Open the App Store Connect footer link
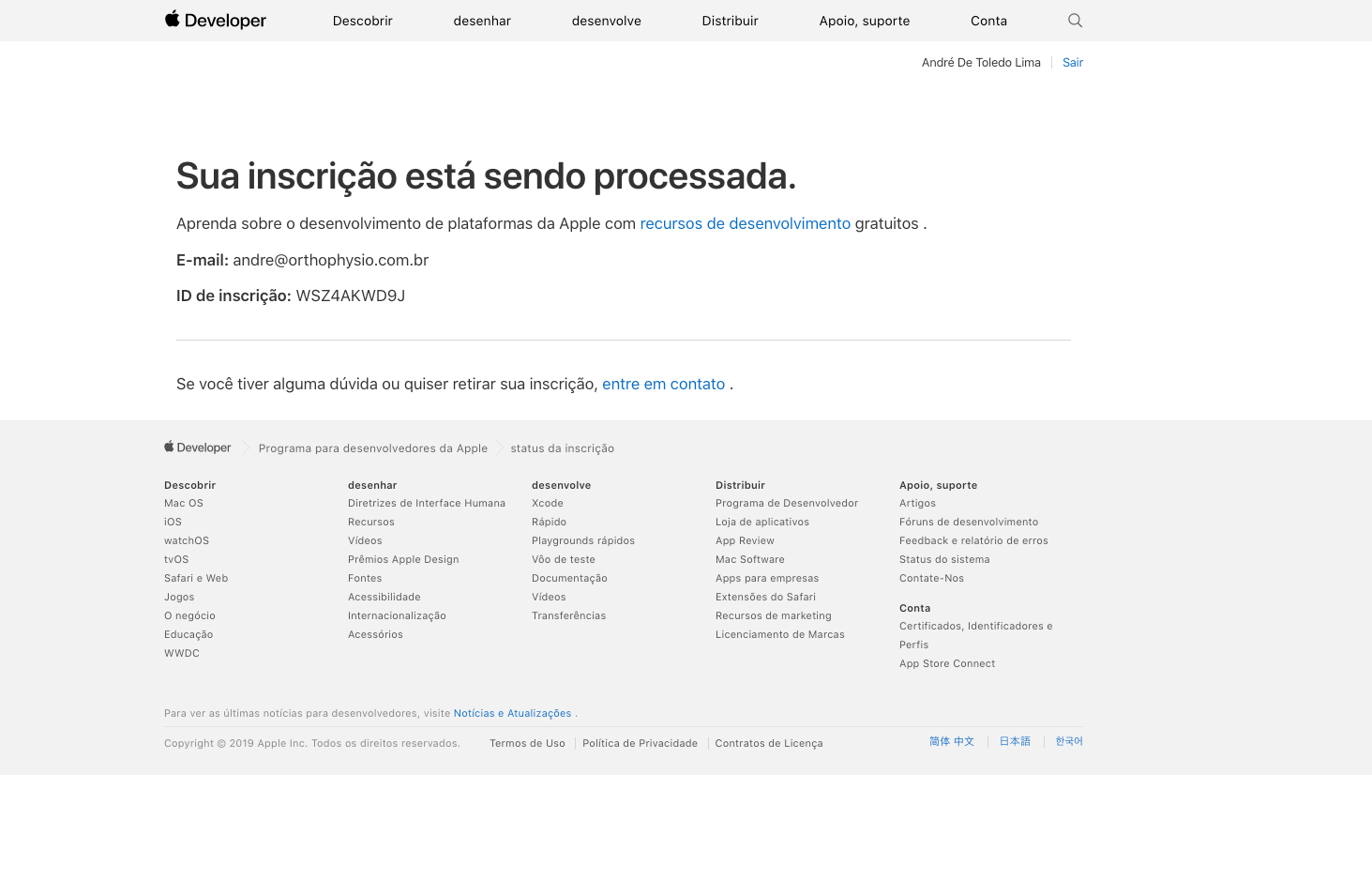This screenshot has width=1372, height=895. [x=947, y=663]
